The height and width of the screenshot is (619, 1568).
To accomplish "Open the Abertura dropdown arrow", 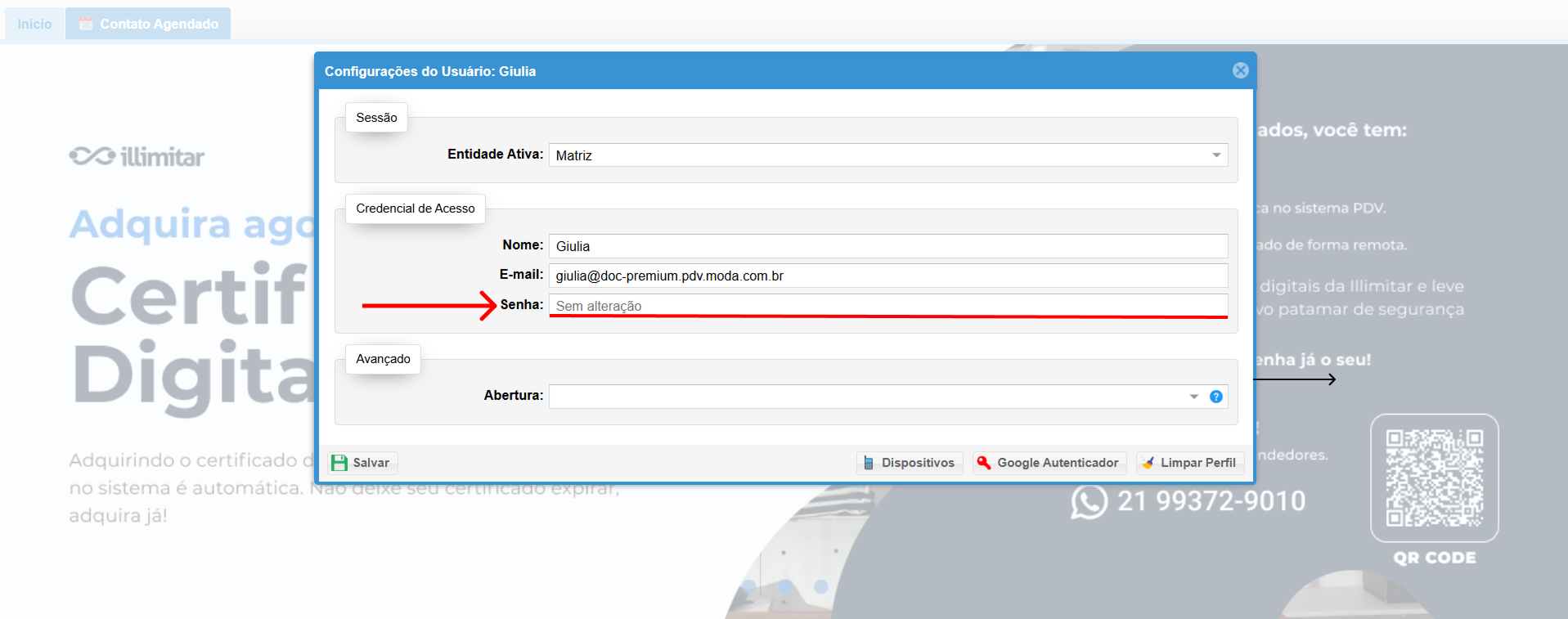I will (1193, 397).
